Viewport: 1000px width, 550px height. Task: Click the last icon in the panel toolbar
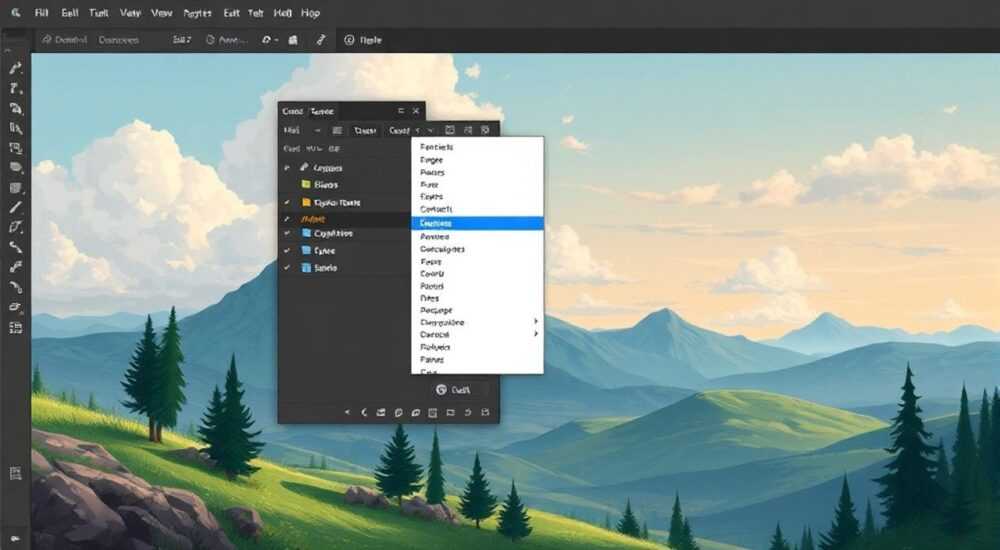pos(485,130)
